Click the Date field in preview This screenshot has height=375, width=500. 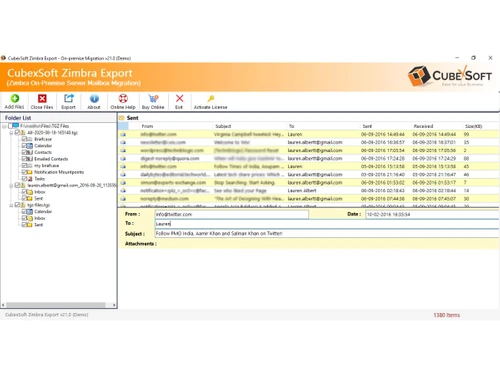tap(432, 214)
